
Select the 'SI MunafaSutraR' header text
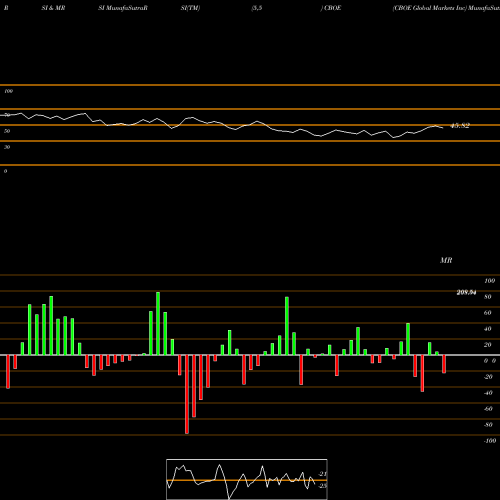123,8
